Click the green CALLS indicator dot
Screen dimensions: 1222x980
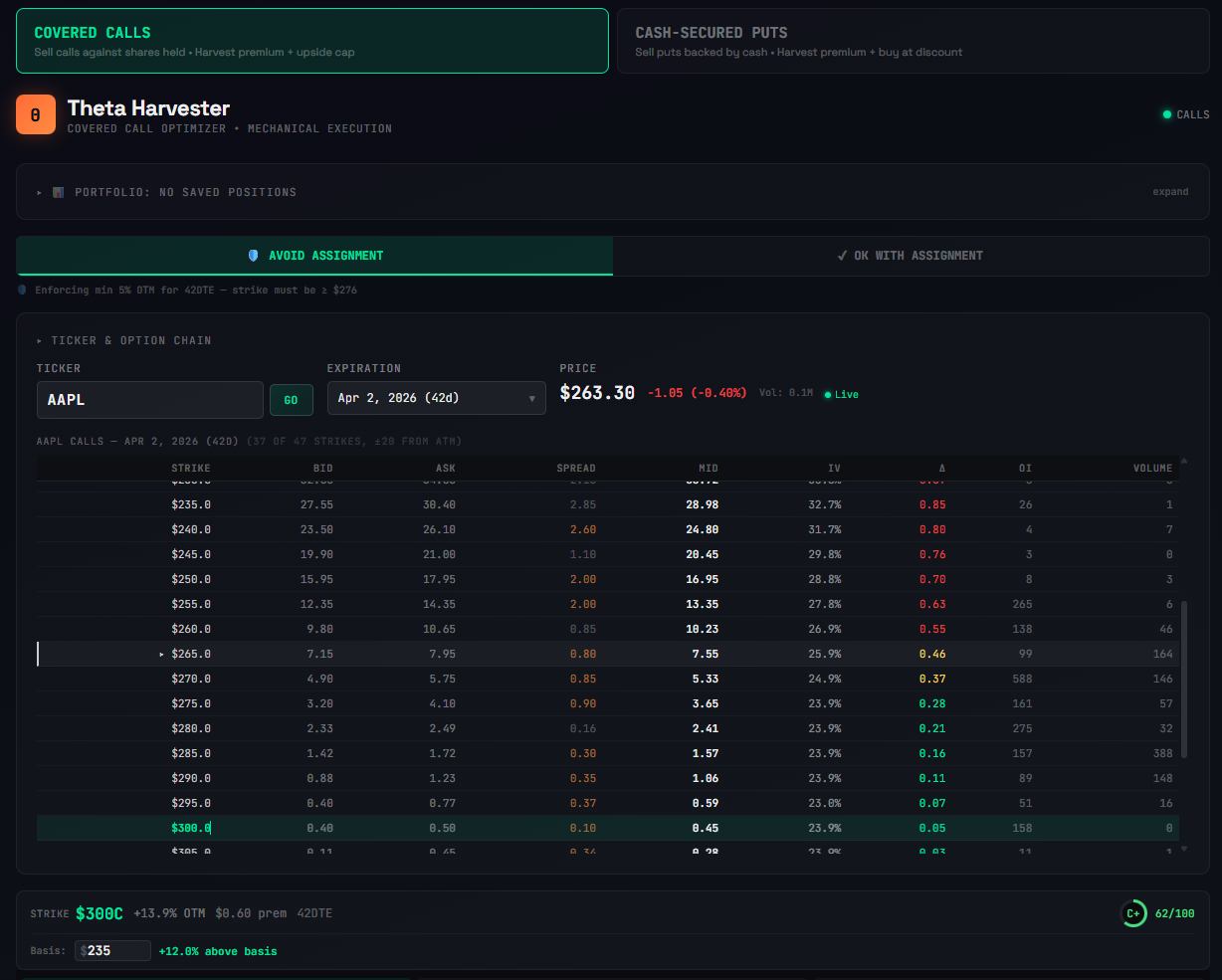click(x=1167, y=114)
